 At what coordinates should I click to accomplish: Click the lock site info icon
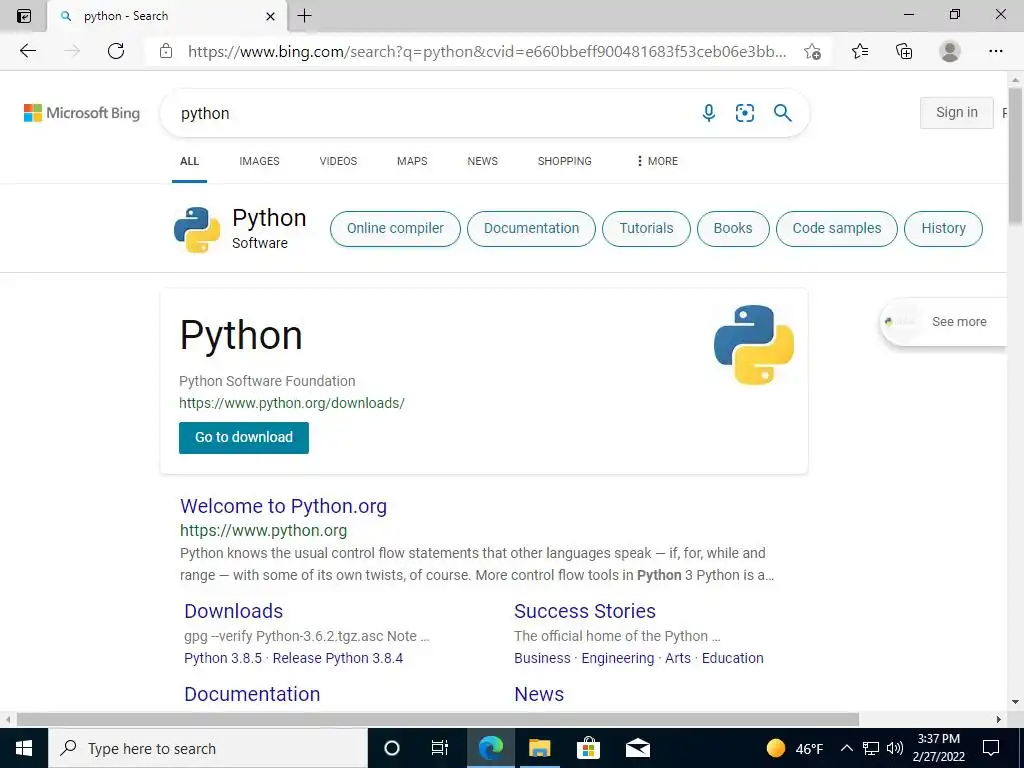[166, 51]
